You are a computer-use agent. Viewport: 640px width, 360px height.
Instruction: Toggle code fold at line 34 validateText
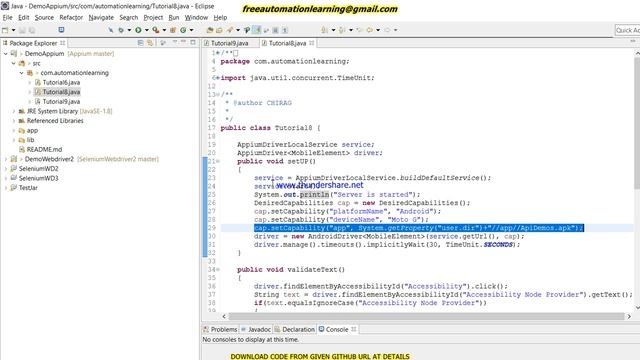218,269
